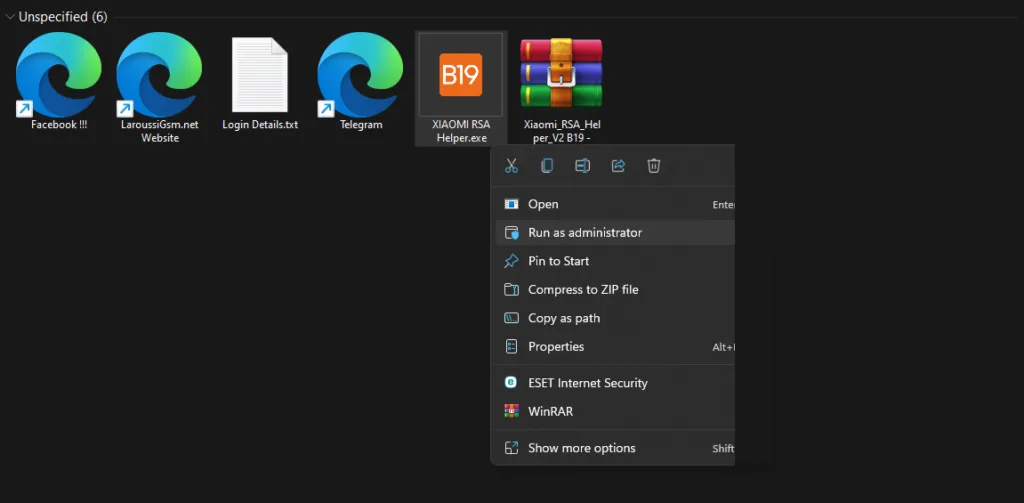Select the LaroussiGsm.net Website shortcut icon

tap(159, 74)
